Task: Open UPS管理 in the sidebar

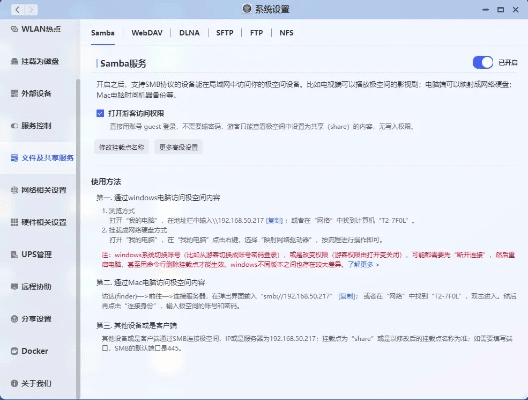Action: point(36,254)
